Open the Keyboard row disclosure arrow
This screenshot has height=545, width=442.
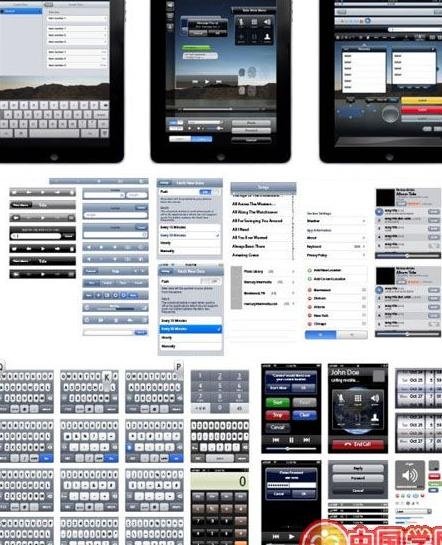coord(364,246)
